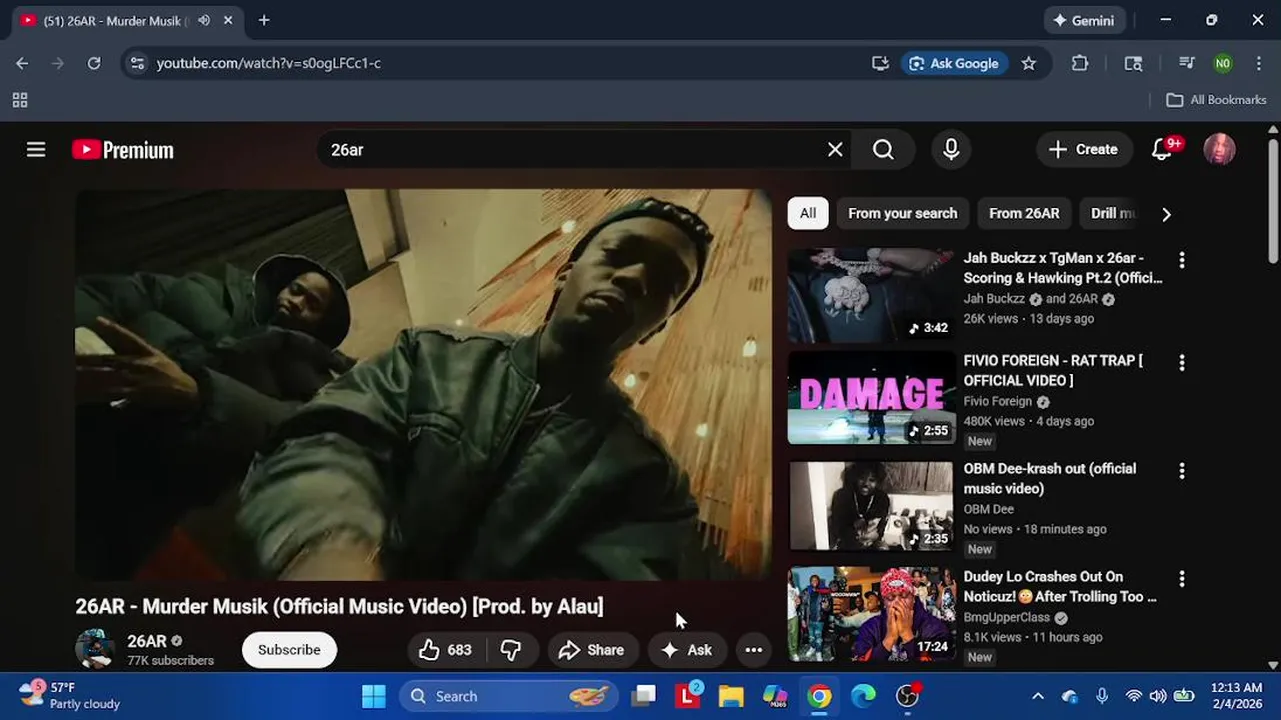Cast or install screen icon in address bar
Screen dimensions: 1281x720
(x=880, y=63)
